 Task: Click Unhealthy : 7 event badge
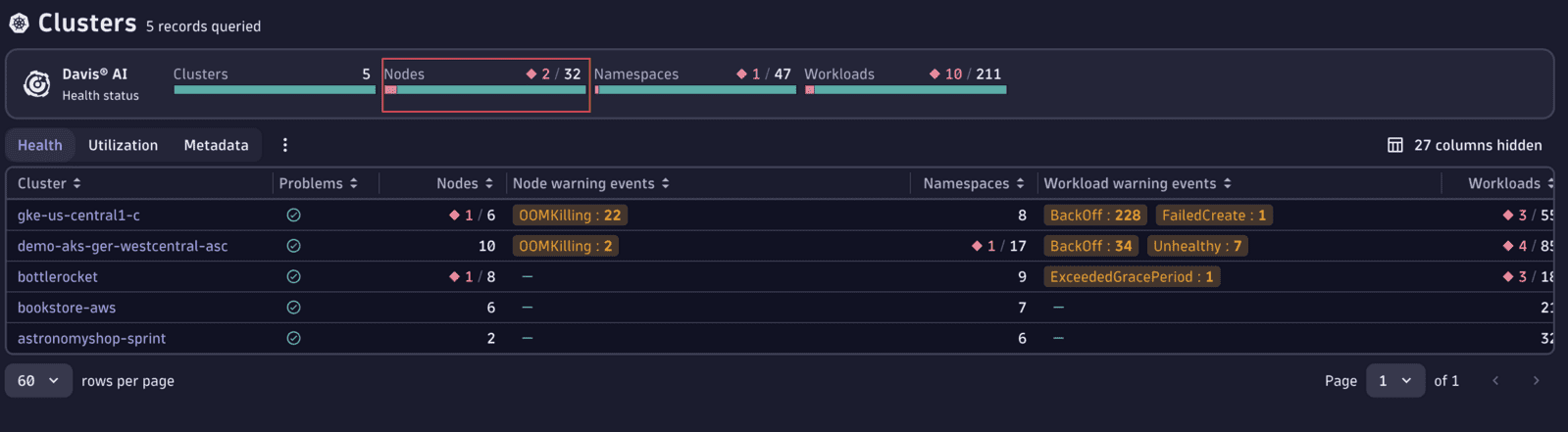pos(1197,246)
